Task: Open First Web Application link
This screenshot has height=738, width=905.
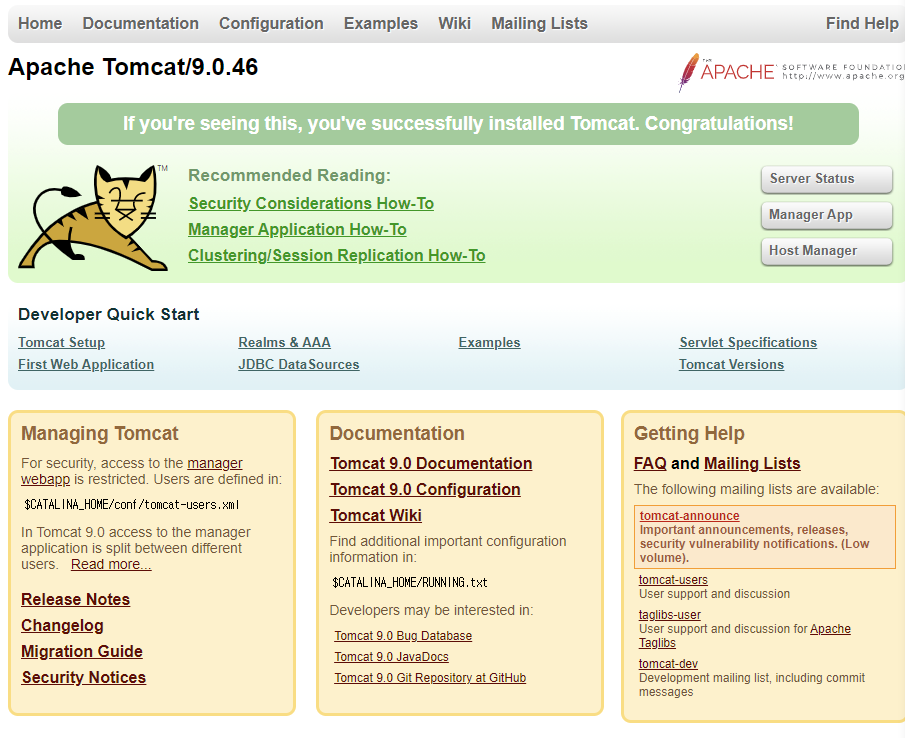Action: [86, 364]
